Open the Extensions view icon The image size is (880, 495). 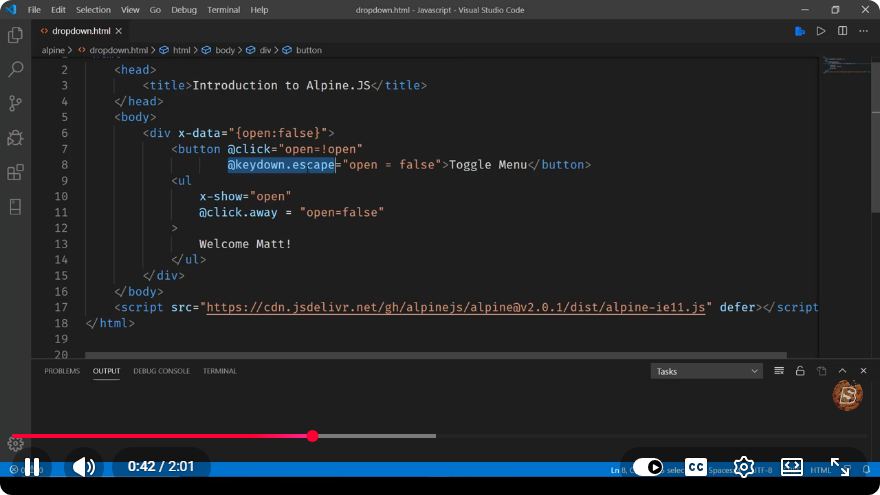pyautogui.click(x=15, y=172)
